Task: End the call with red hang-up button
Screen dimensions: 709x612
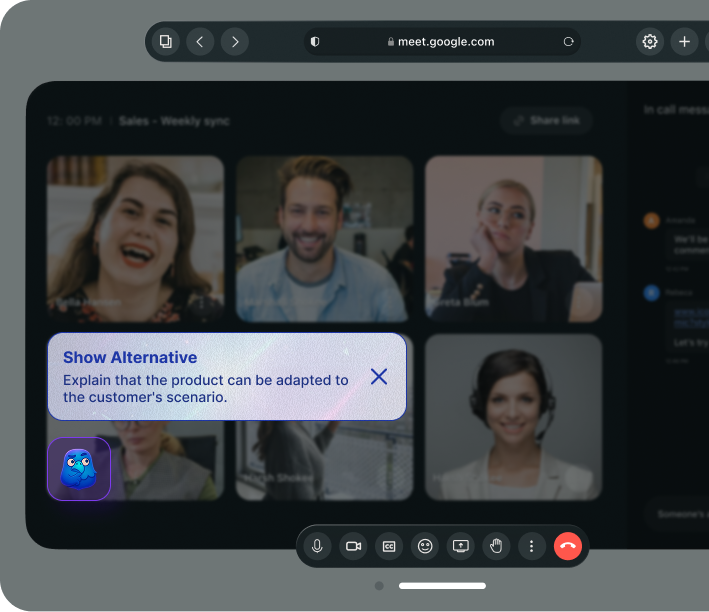Action: point(568,546)
